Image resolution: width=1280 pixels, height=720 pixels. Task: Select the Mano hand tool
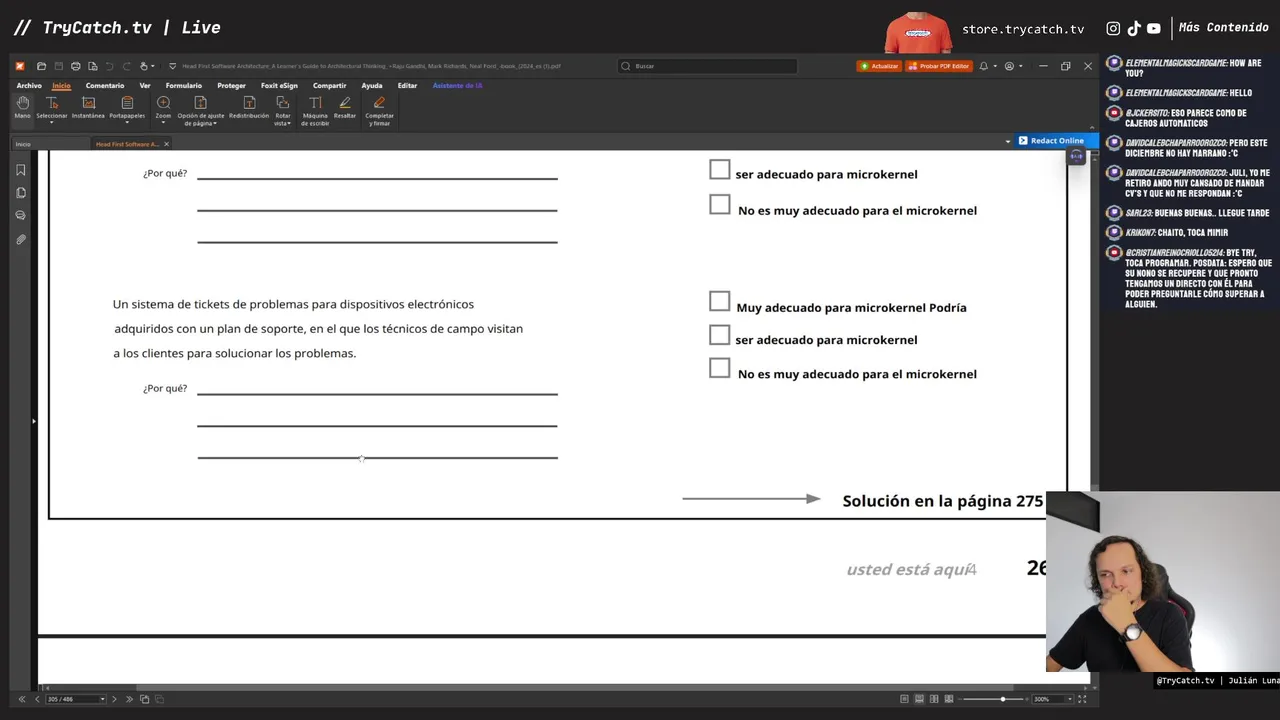tap(22, 108)
